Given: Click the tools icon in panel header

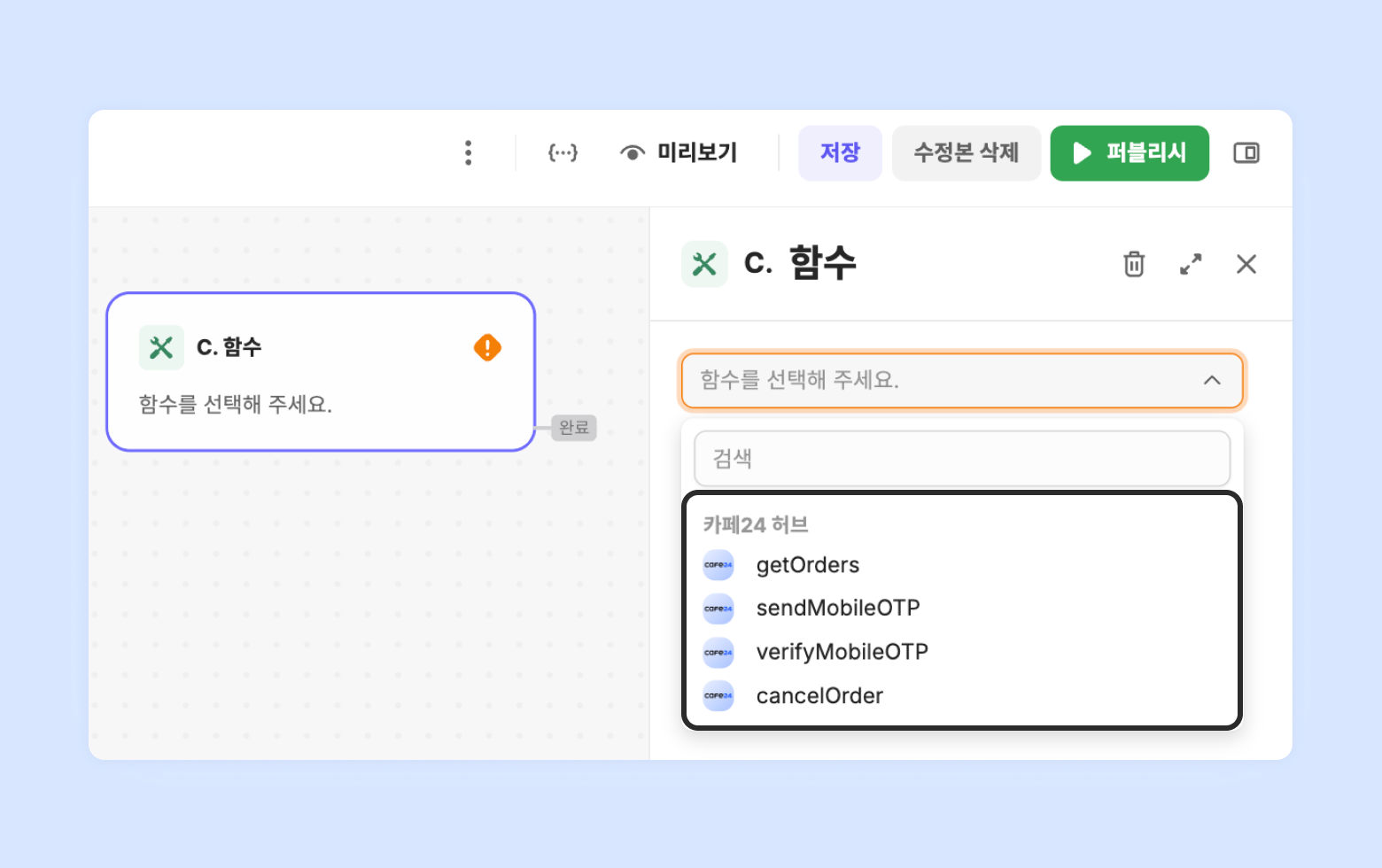Looking at the screenshot, I should tap(704, 264).
